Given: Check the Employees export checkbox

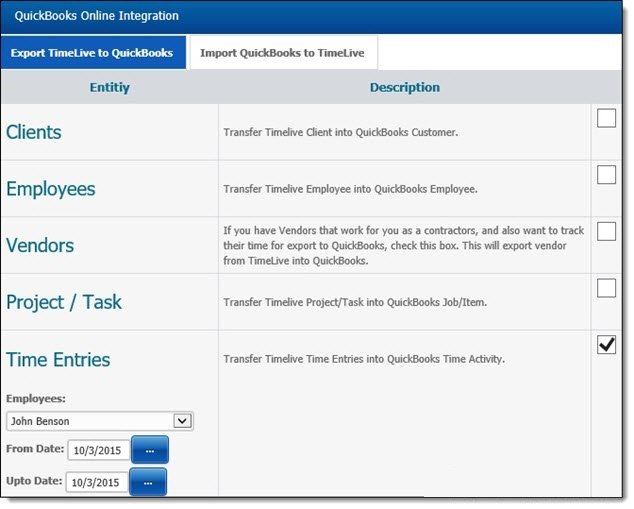Looking at the screenshot, I should (606, 175).
